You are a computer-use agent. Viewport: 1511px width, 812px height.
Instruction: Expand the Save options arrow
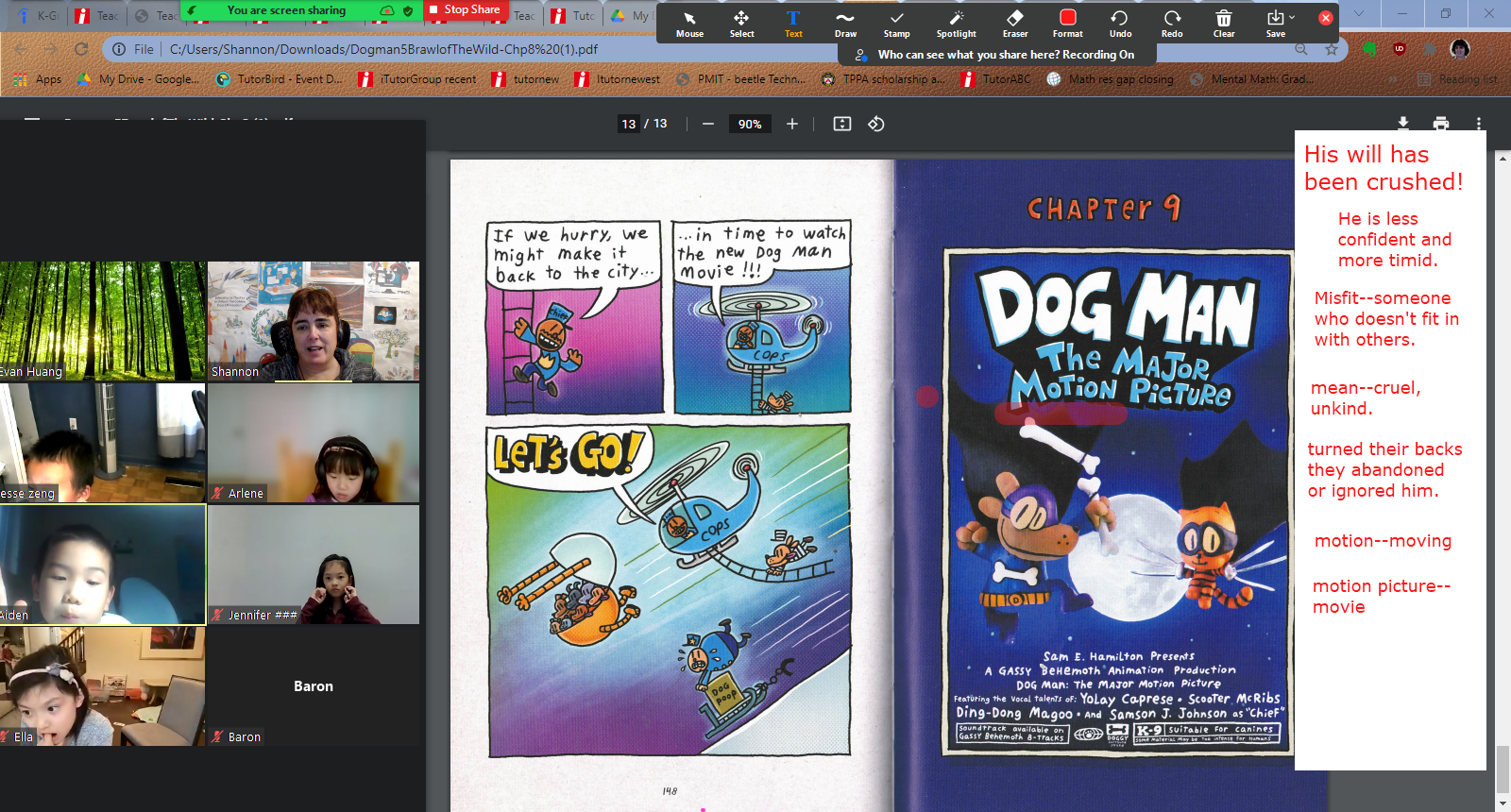coord(1292,17)
